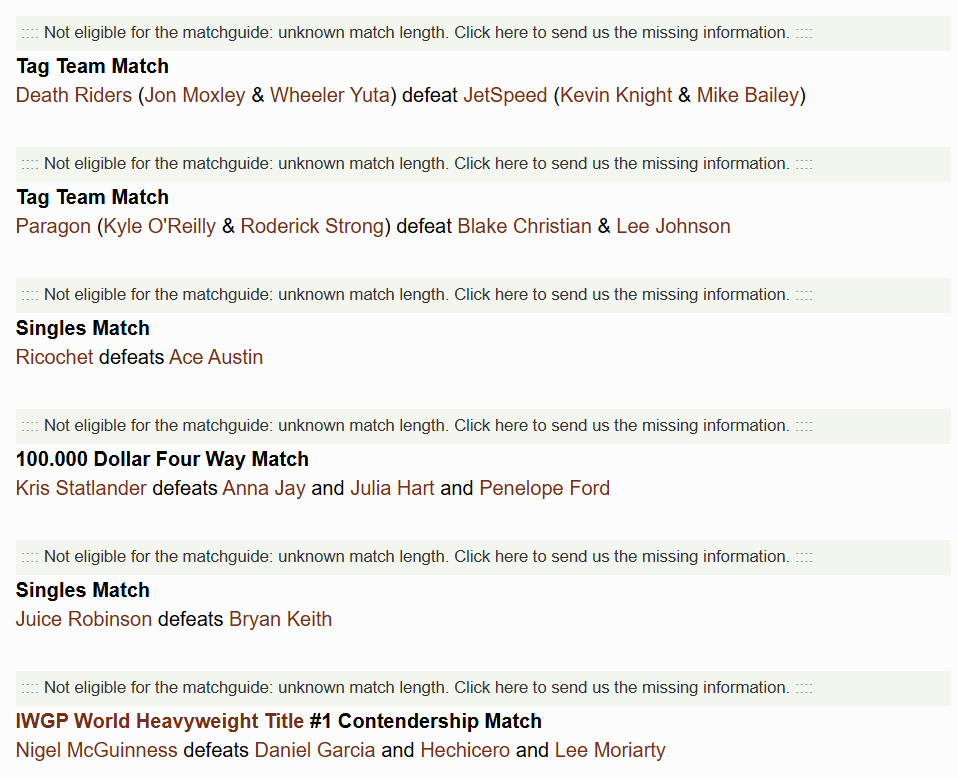The height and width of the screenshot is (778, 958).
Task: Open Lee Johnson's profile link
Action: 673,226
